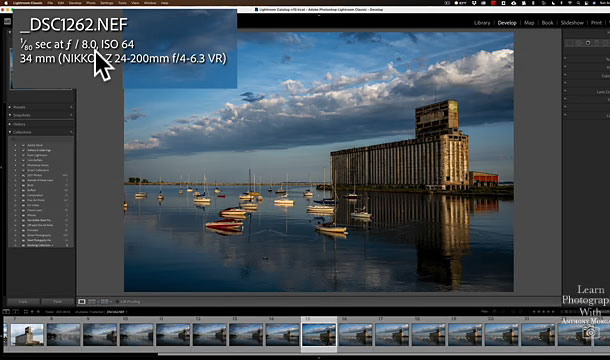Switch to the Slideshow module
610x360 pixels.
coord(572,23)
